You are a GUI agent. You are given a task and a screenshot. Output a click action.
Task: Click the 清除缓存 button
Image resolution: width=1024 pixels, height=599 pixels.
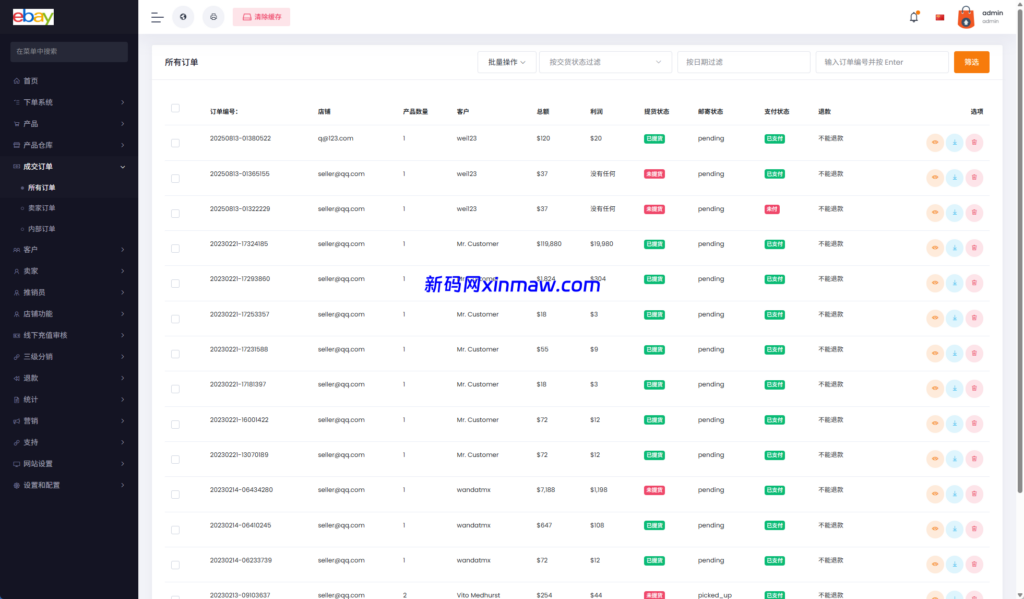coord(260,17)
